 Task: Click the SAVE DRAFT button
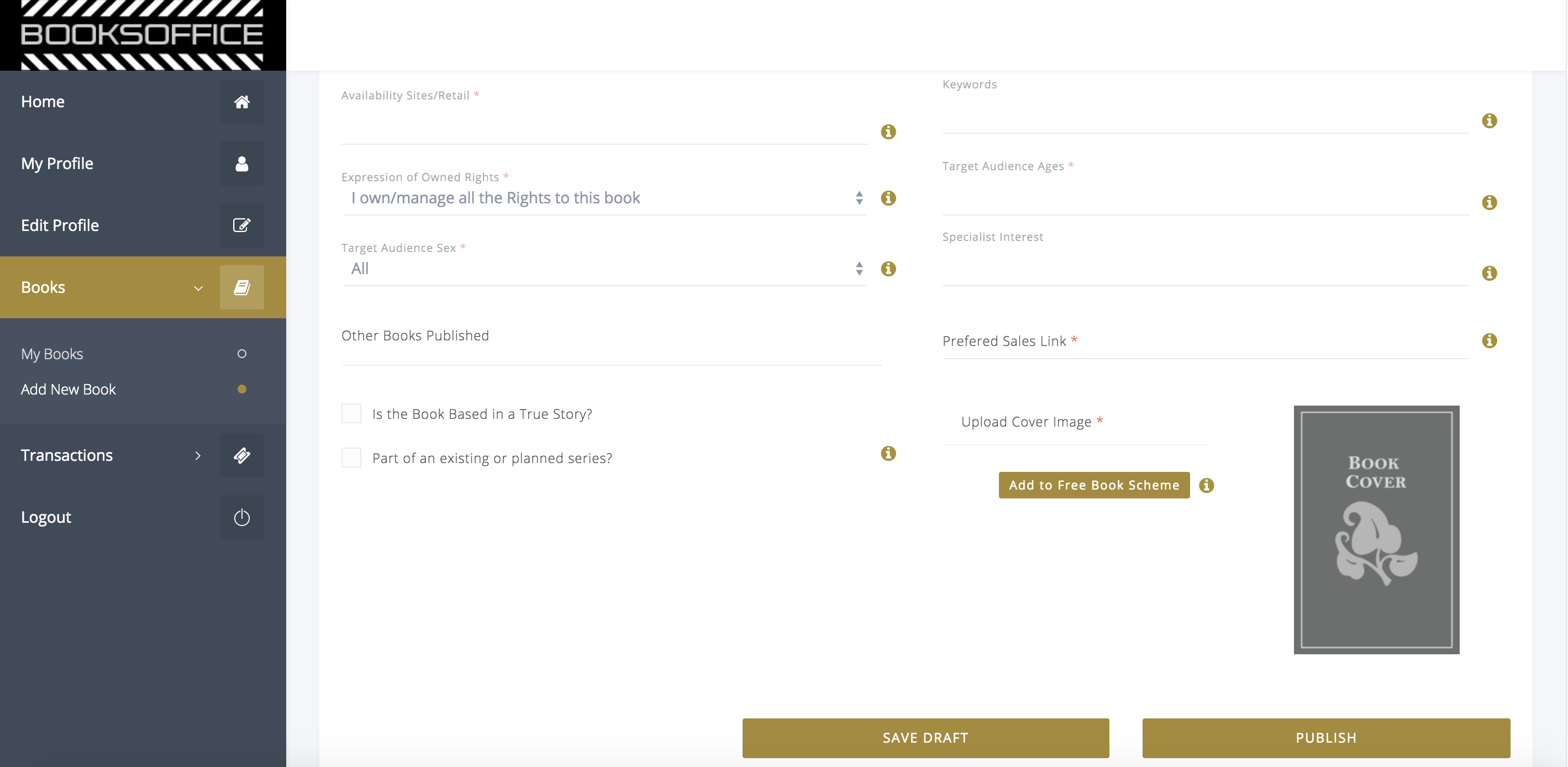coord(925,738)
